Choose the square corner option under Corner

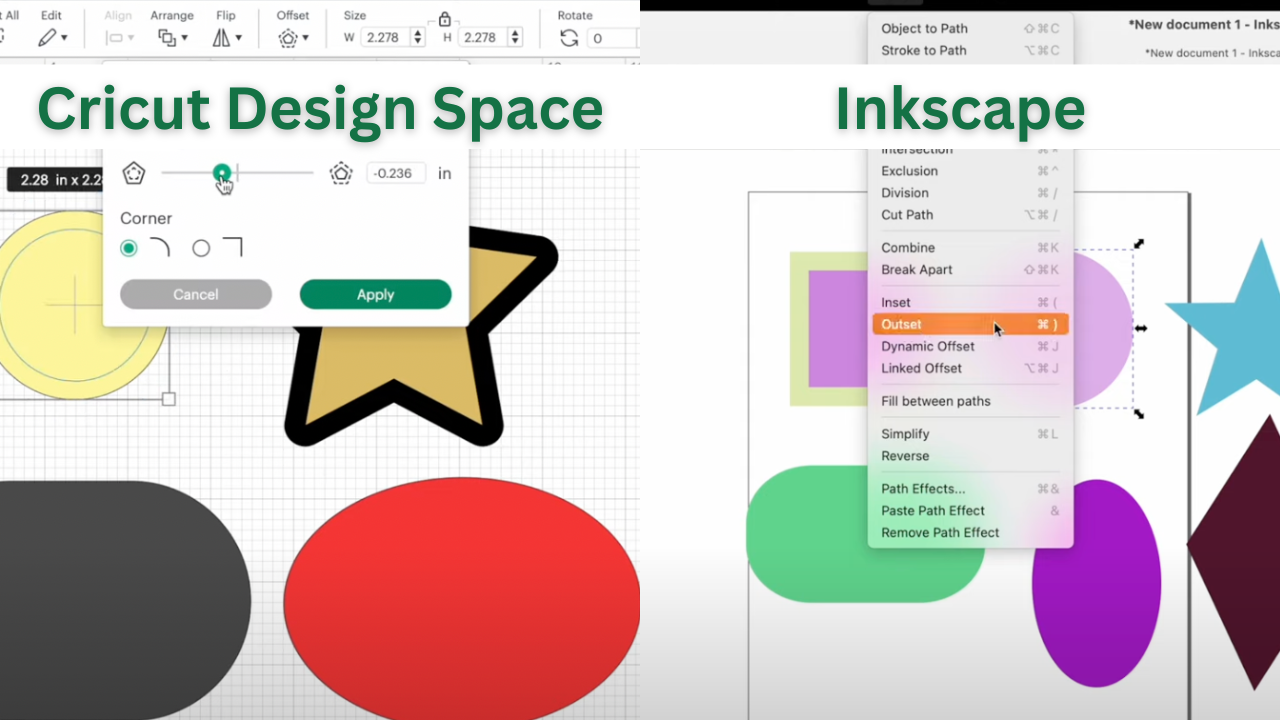pyautogui.click(x=233, y=245)
